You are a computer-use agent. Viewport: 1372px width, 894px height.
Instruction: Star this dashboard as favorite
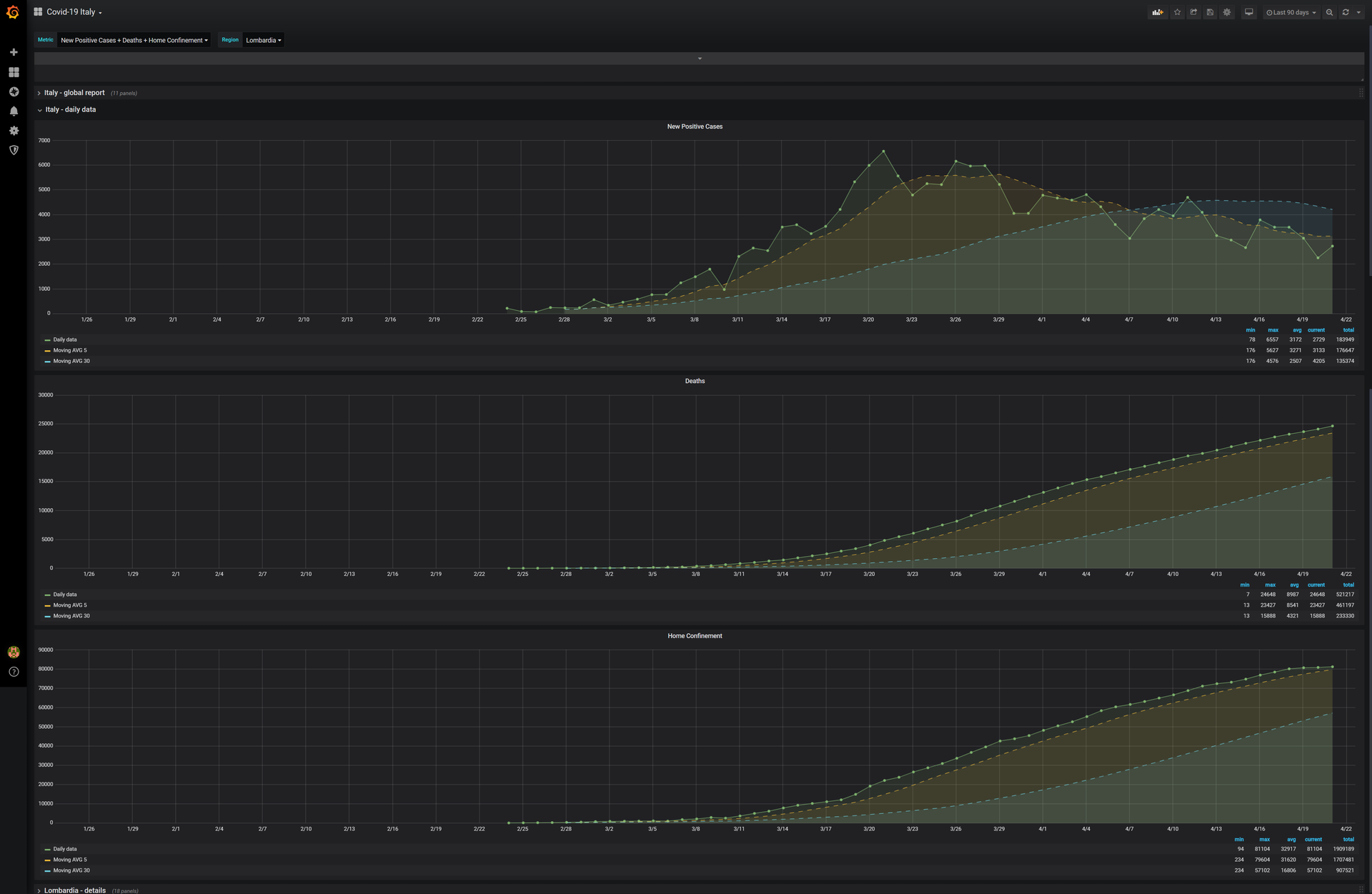tap(1177, 12)
